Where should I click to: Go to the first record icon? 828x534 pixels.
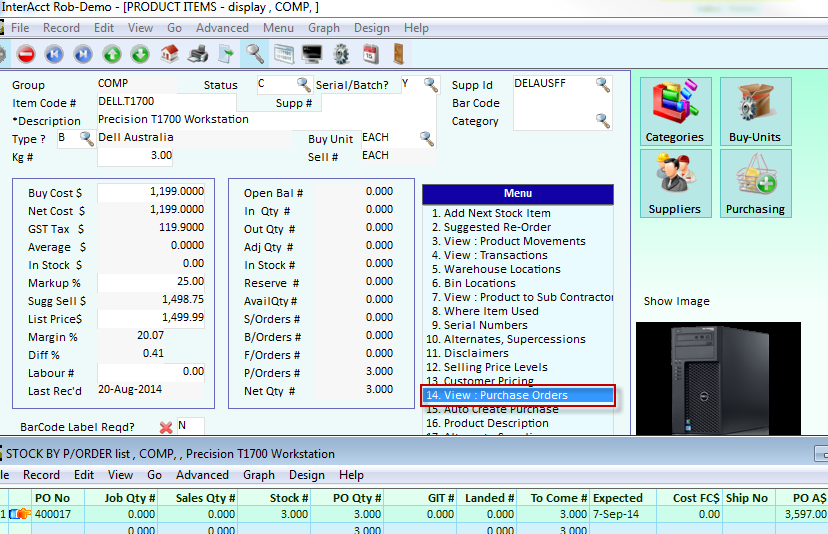[x=54, y=54]
